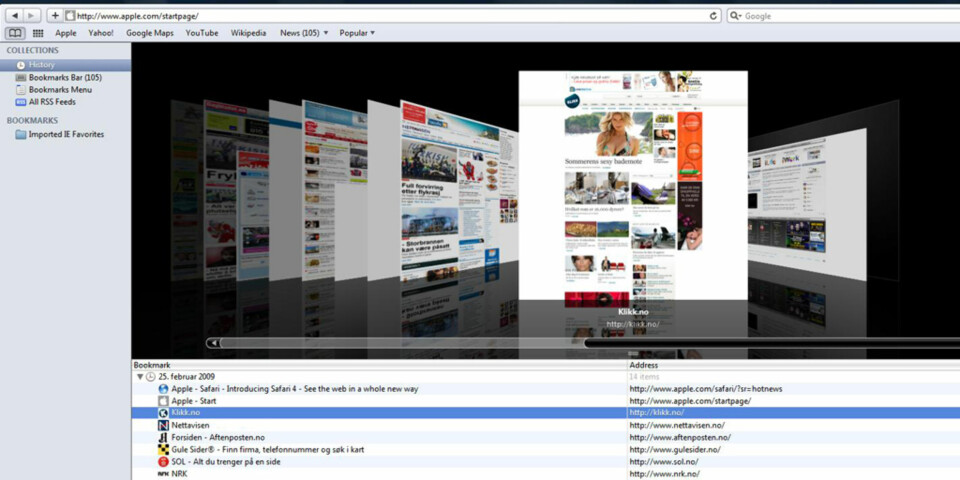Open the Imported IE Favorites folder
Image resolution: width=960 pixels, height=480 pixels.
pyautogui.click(x=65, y=135)
